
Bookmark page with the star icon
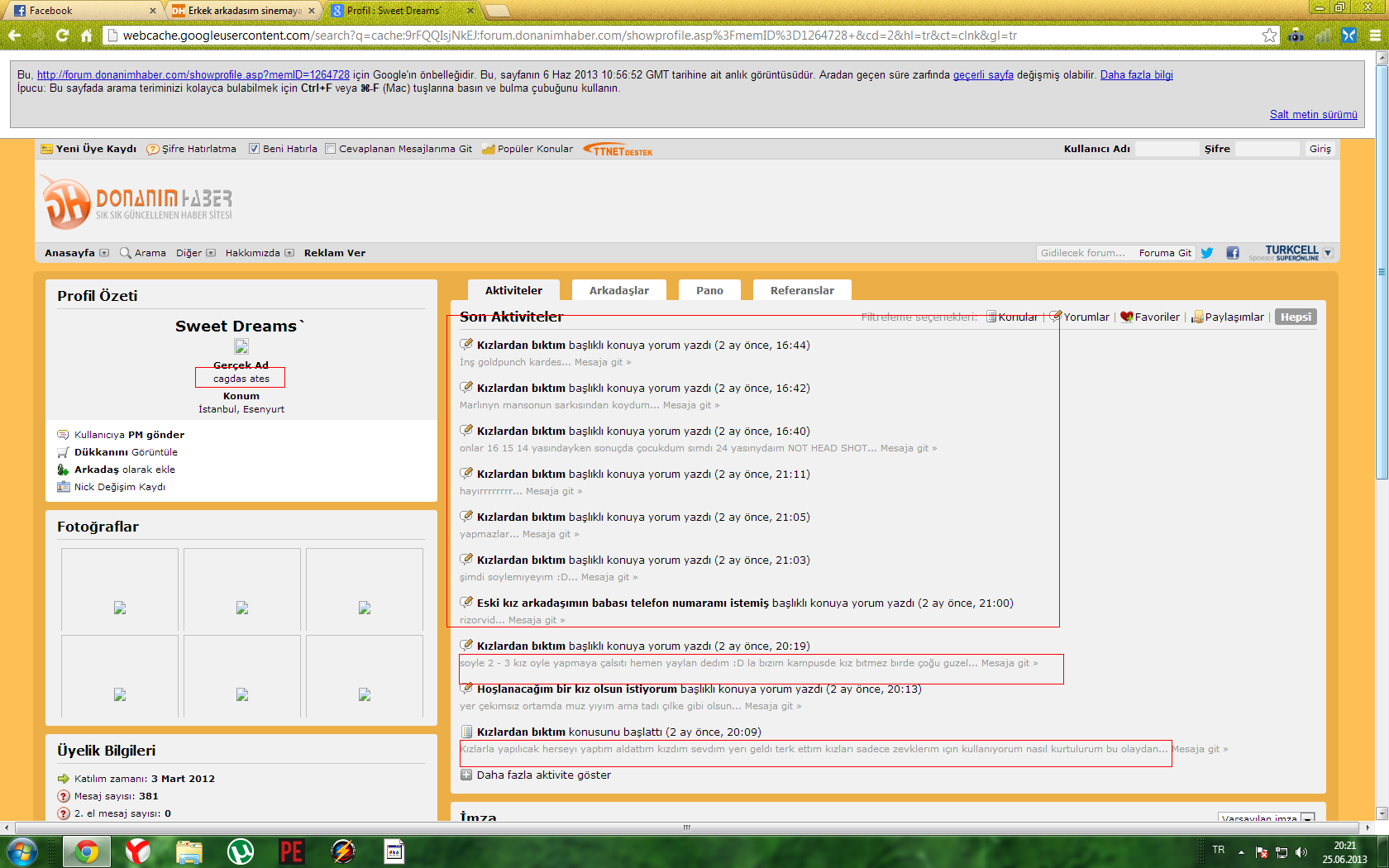[x=1269, y=36]
